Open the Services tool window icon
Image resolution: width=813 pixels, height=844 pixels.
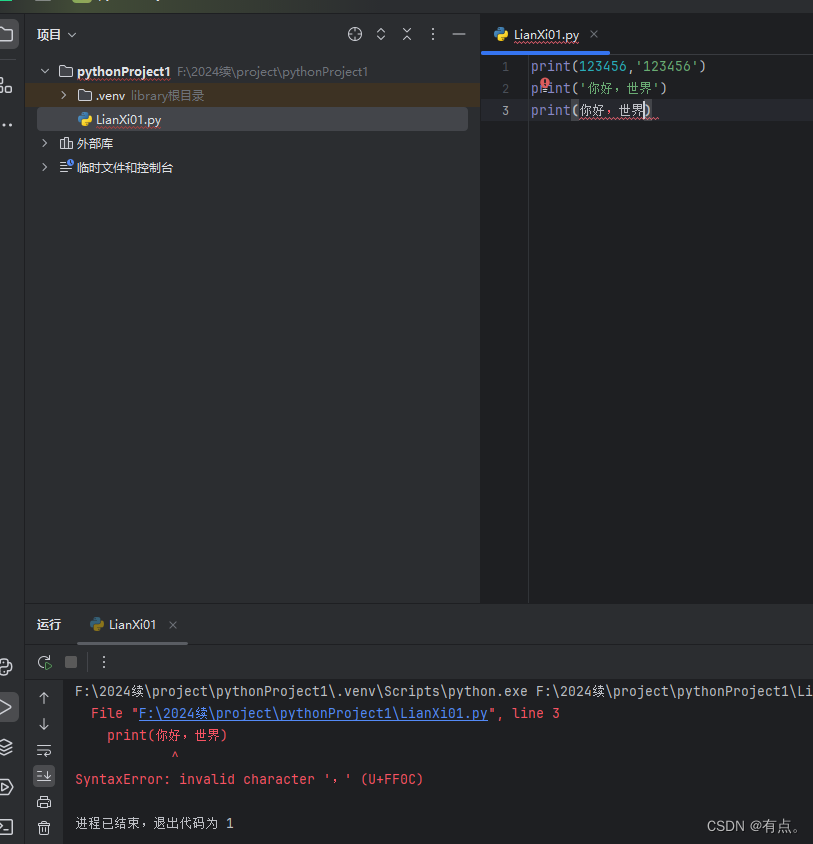(x=6, y=787)
